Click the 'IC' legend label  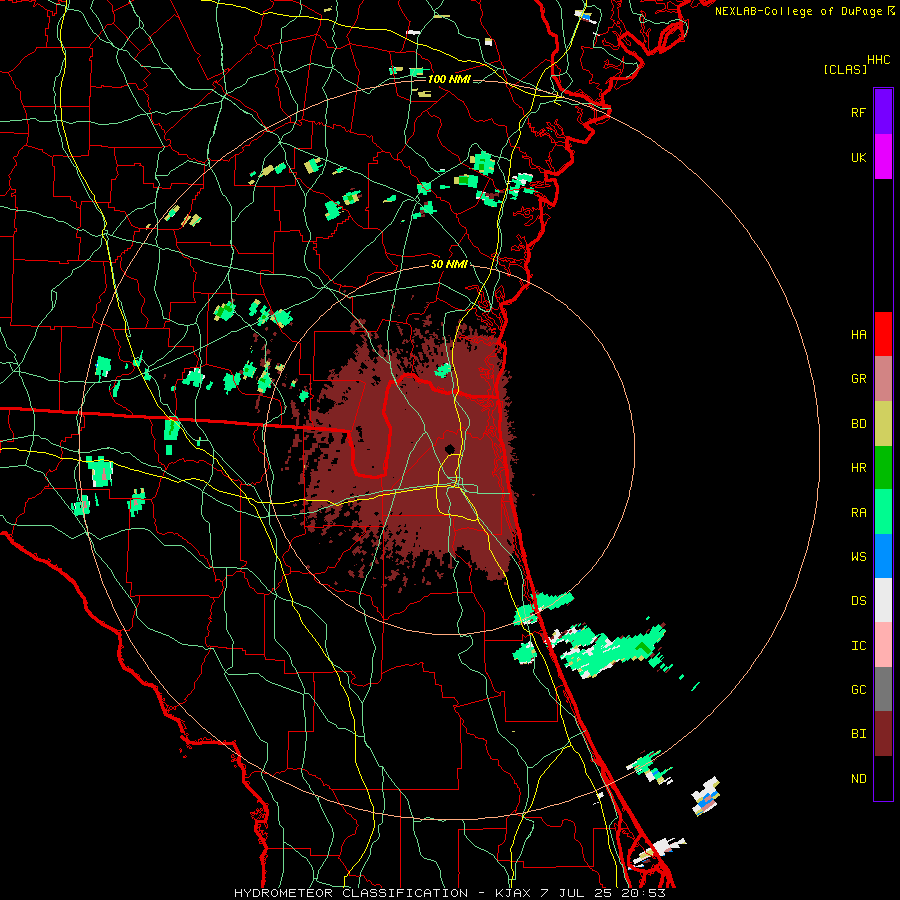tap(858, 646)
